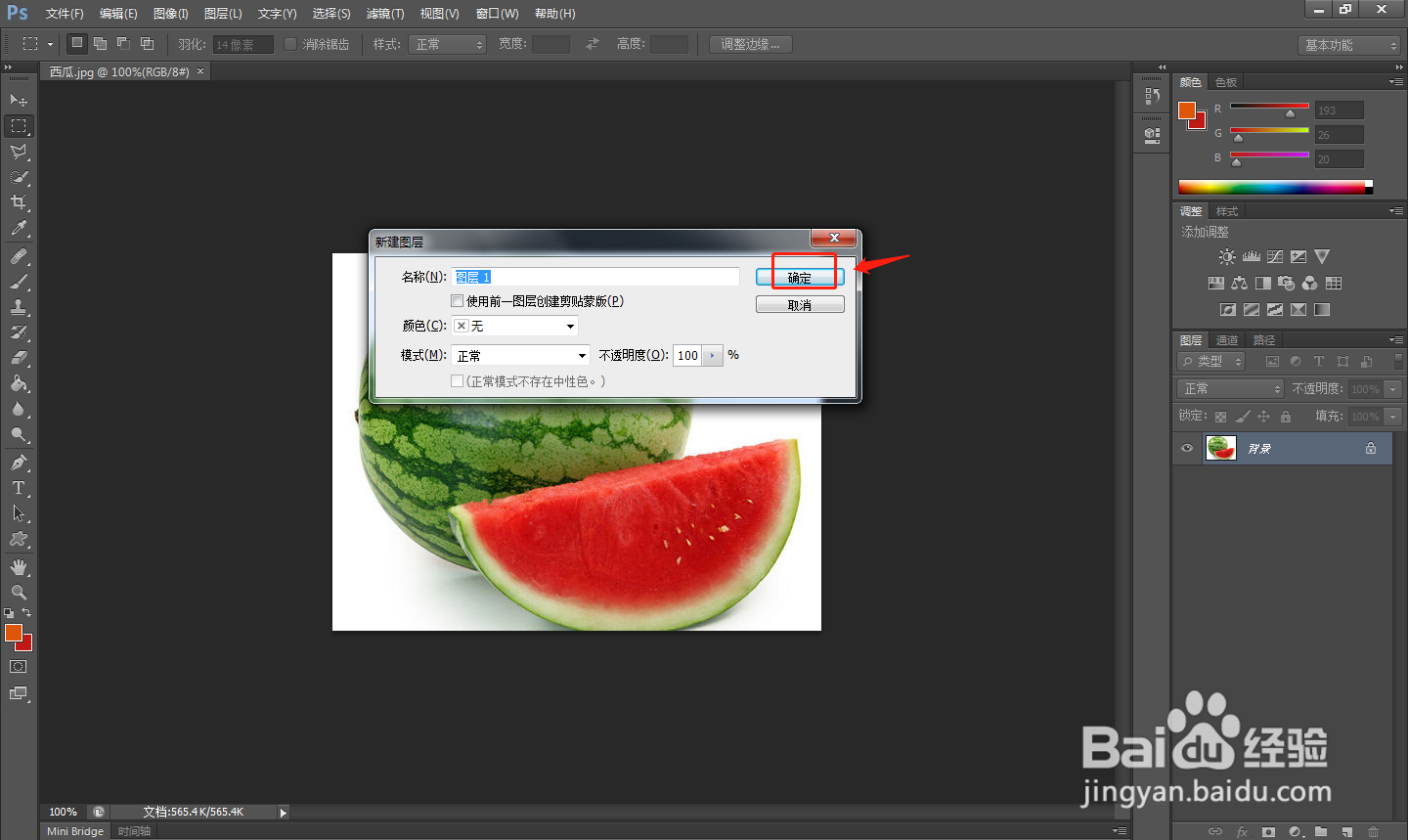Open the Color panel flyout menu

click(x=1395, y=82)
